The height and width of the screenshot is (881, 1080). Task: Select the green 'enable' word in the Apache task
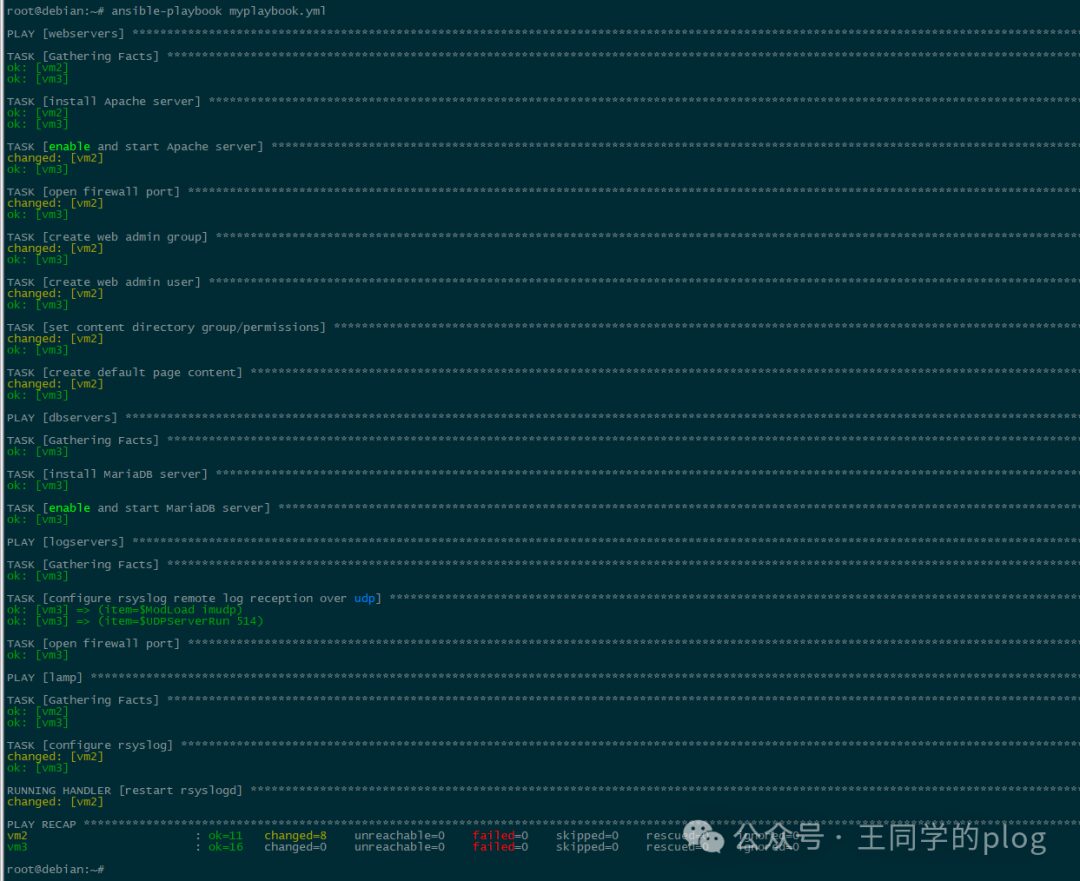(69, 147)
